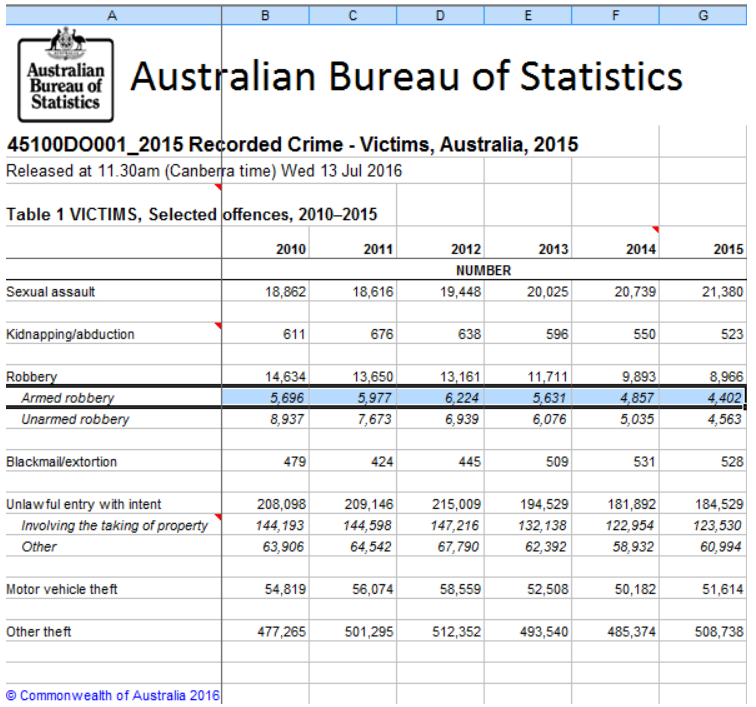Select column A header
This screenshot has width=756, height=707.
114,15
